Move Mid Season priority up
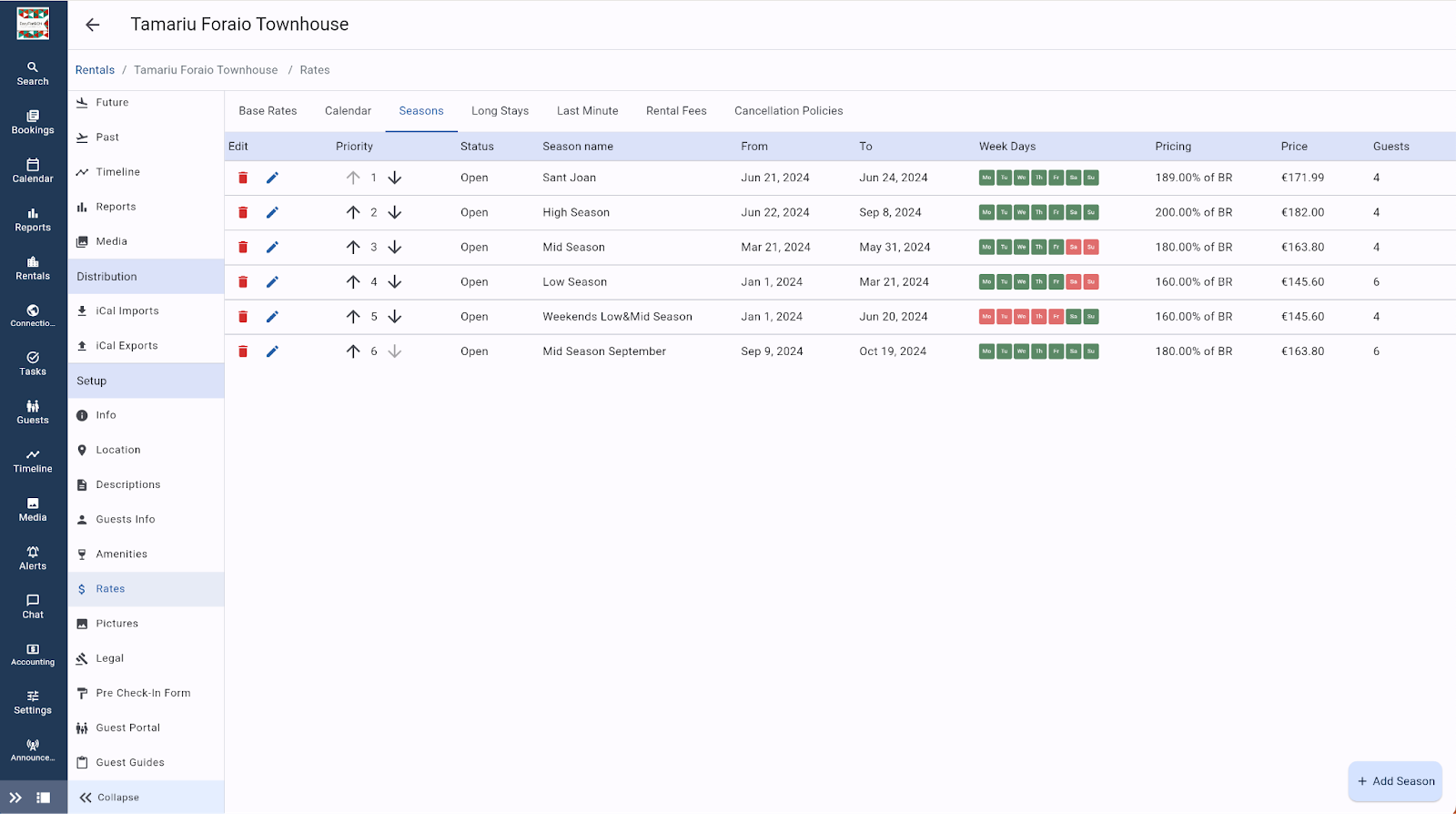Viewport: 1456px width, 814px height. click(x=353, y=247)
